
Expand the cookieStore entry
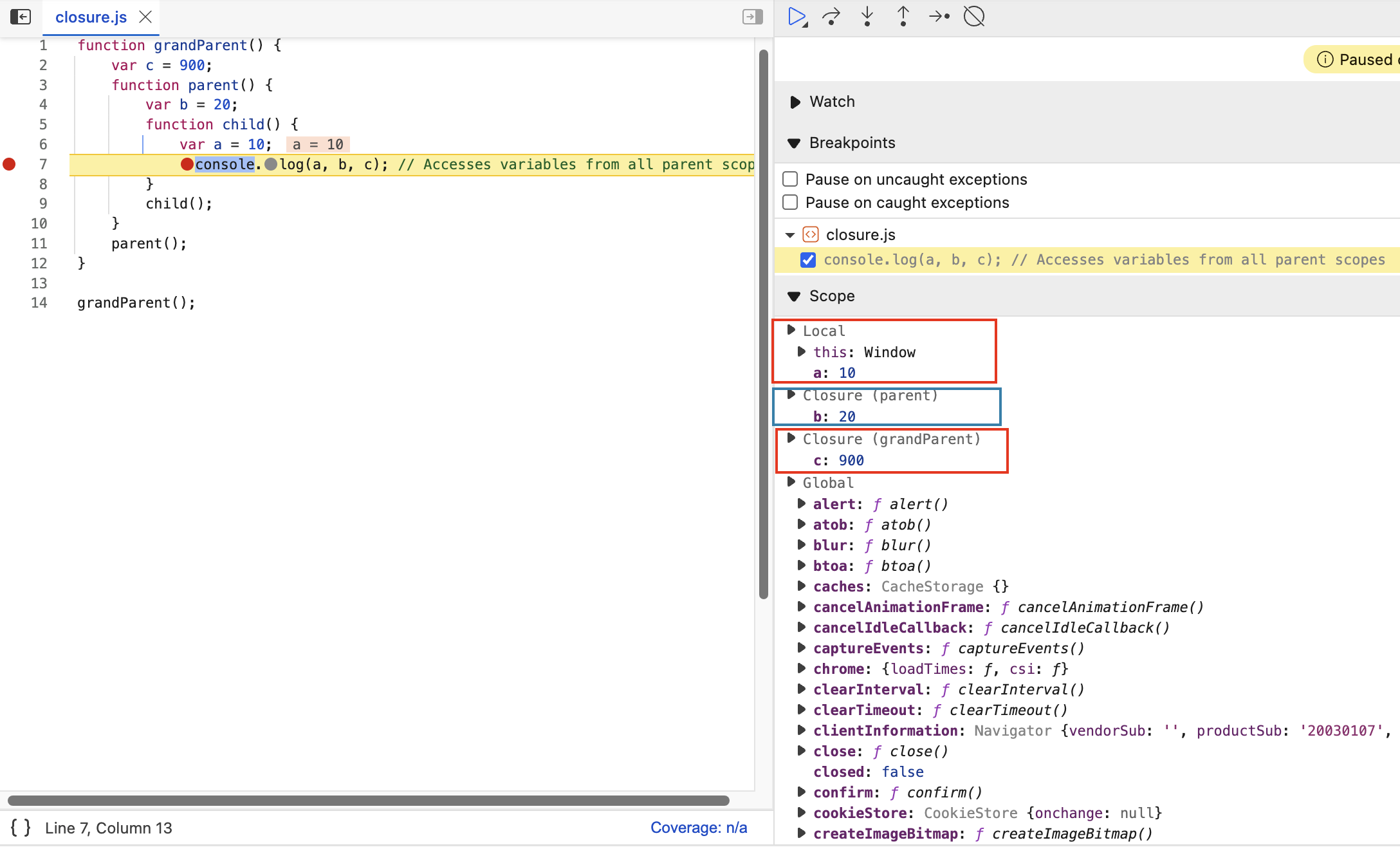(802, 812)
